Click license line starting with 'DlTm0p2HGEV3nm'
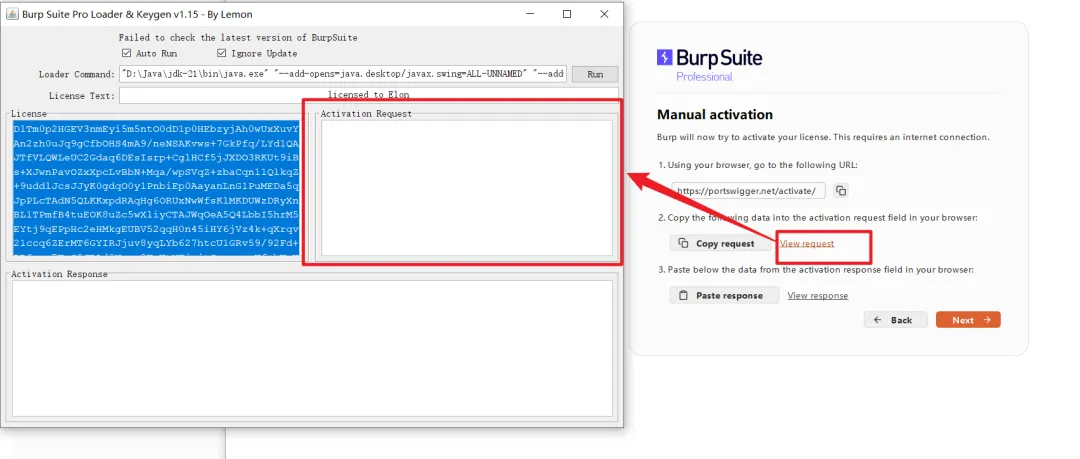Screen dimensions: 1080x459 pyautogui.click(x=156, y=128)
